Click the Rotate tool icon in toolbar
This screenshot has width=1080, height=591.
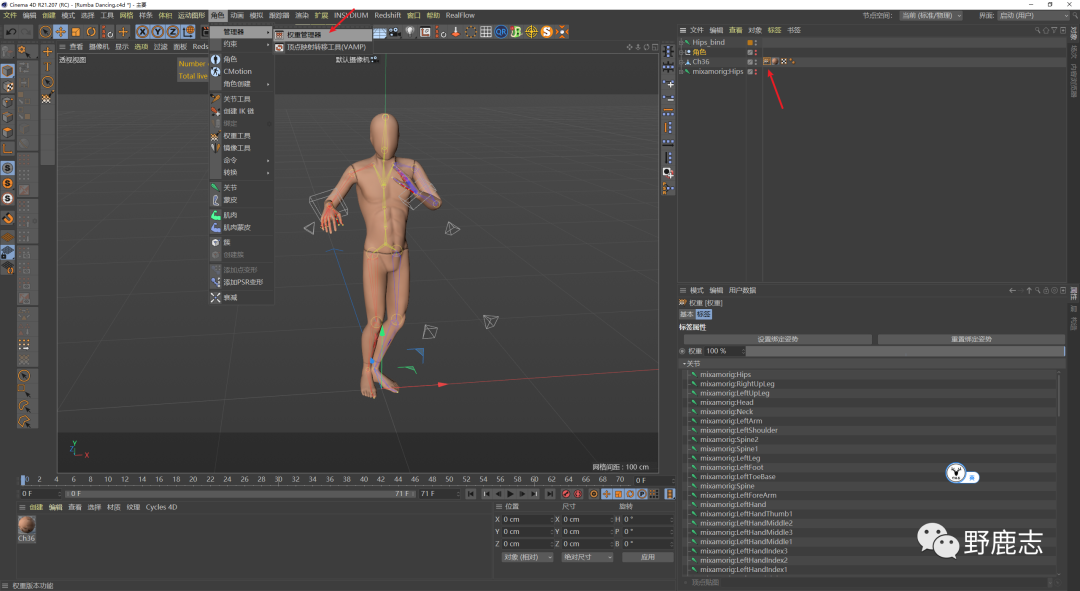pyautogui.click(x=91, y=32)
